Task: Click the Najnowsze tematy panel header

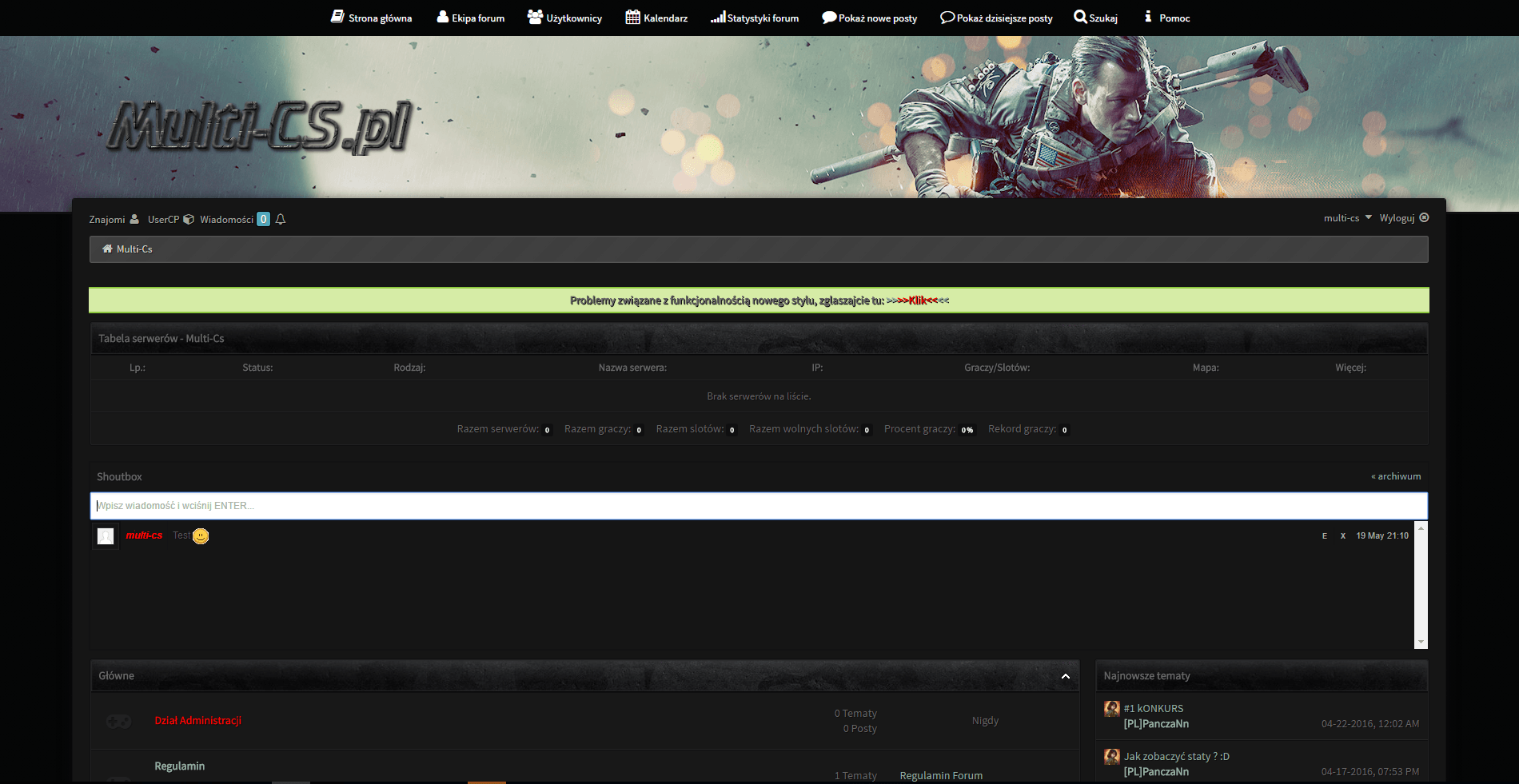Action: pos(1262,676)
